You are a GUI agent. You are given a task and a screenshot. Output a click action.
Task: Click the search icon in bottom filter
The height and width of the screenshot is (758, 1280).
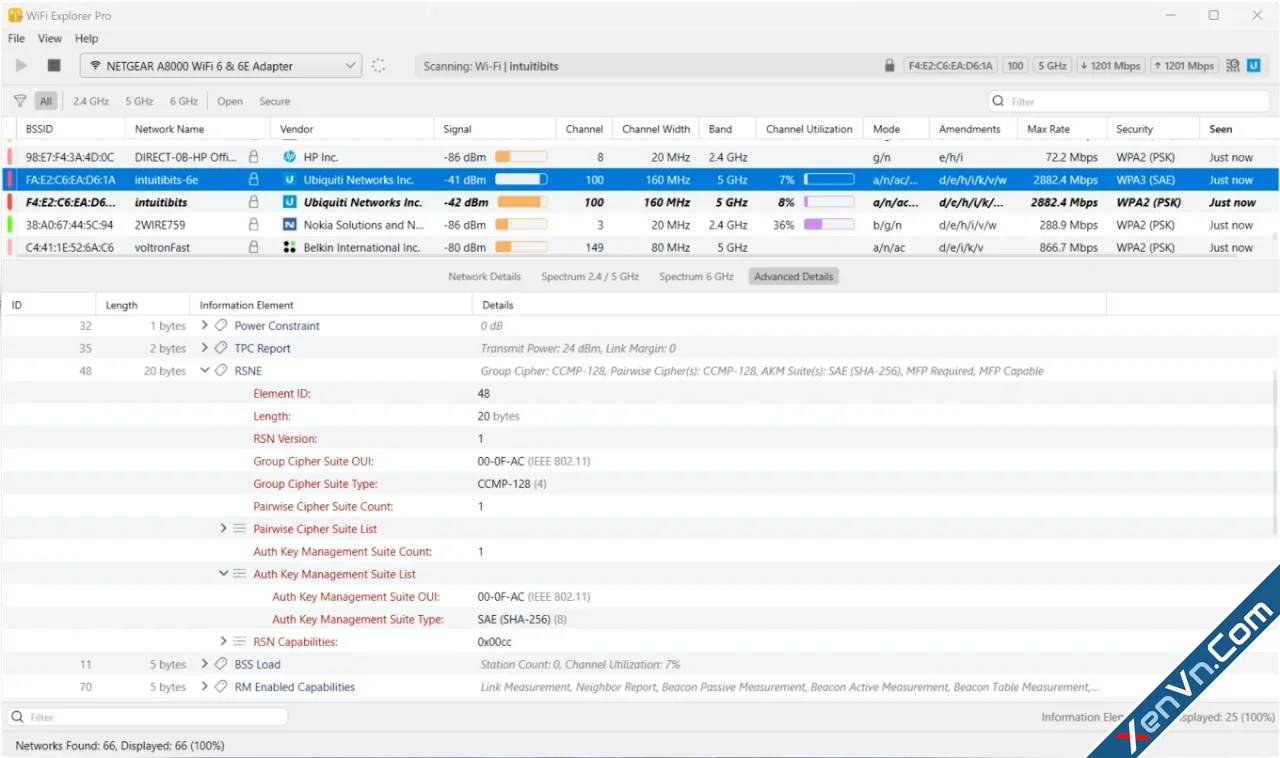[x=18, y=717]
